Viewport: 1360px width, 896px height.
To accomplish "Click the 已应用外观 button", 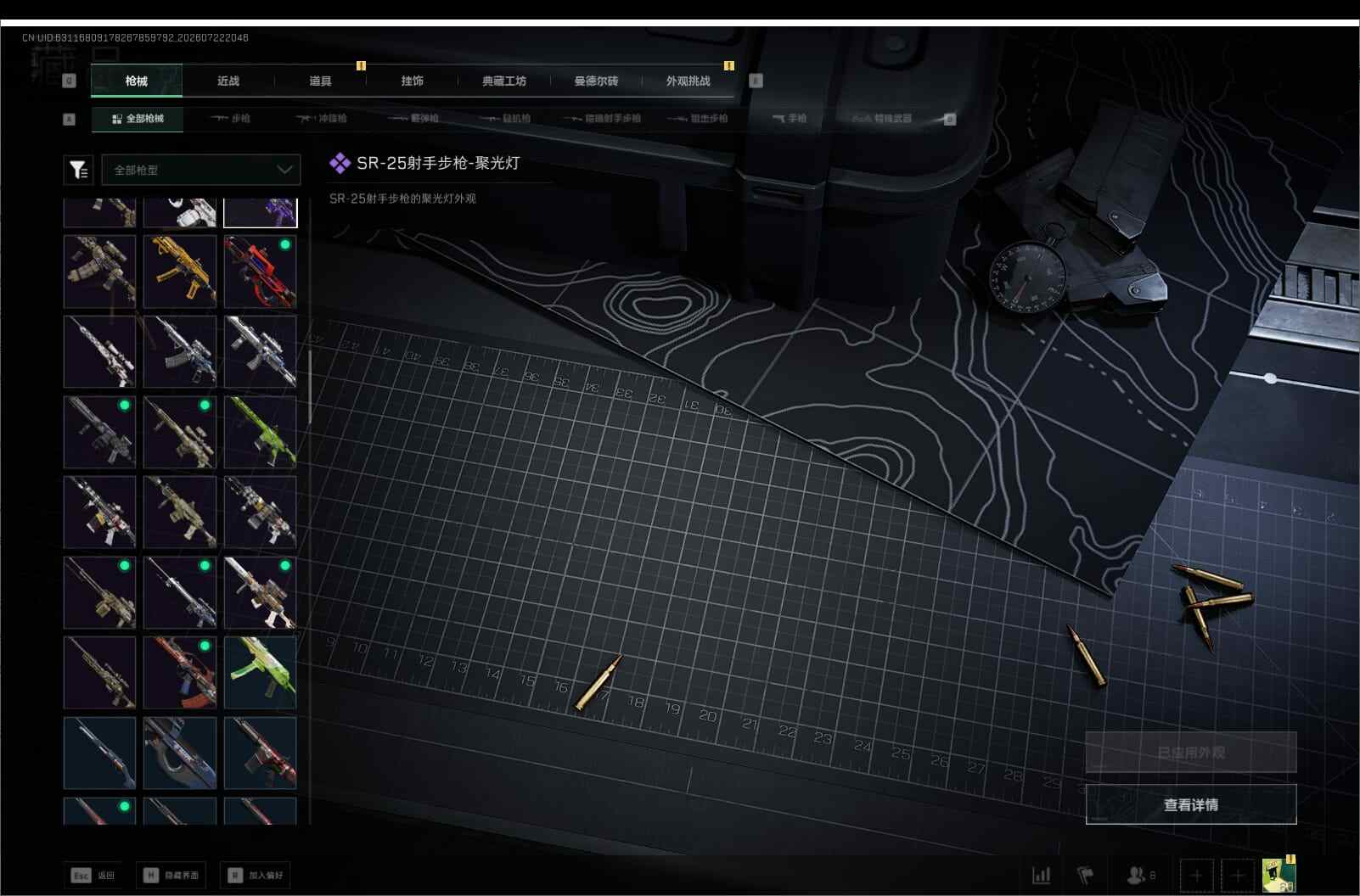I will tap(1191, 753).
